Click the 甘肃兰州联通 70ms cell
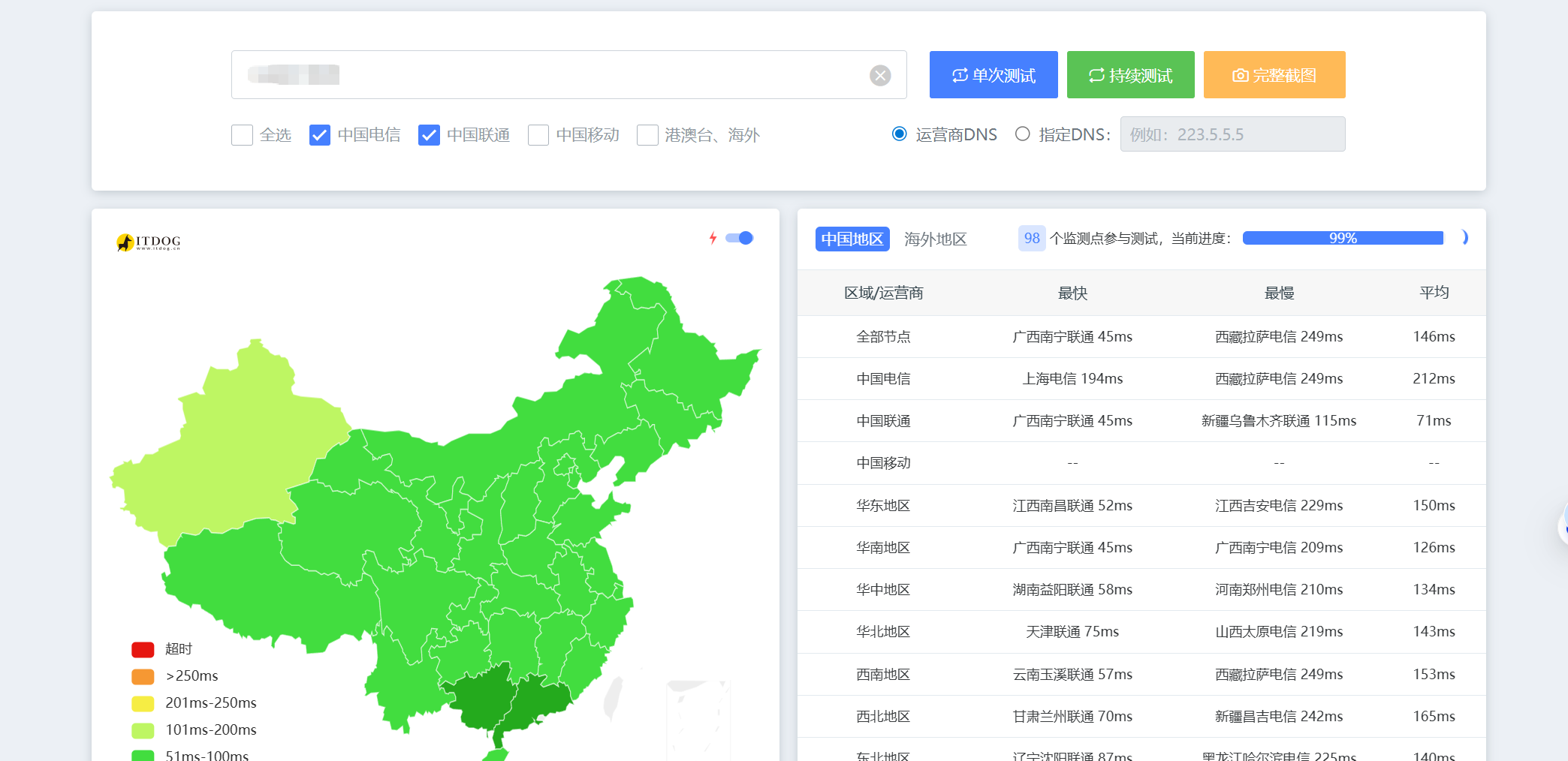The image size is (1568, 761). click(x=1072, y=717)
